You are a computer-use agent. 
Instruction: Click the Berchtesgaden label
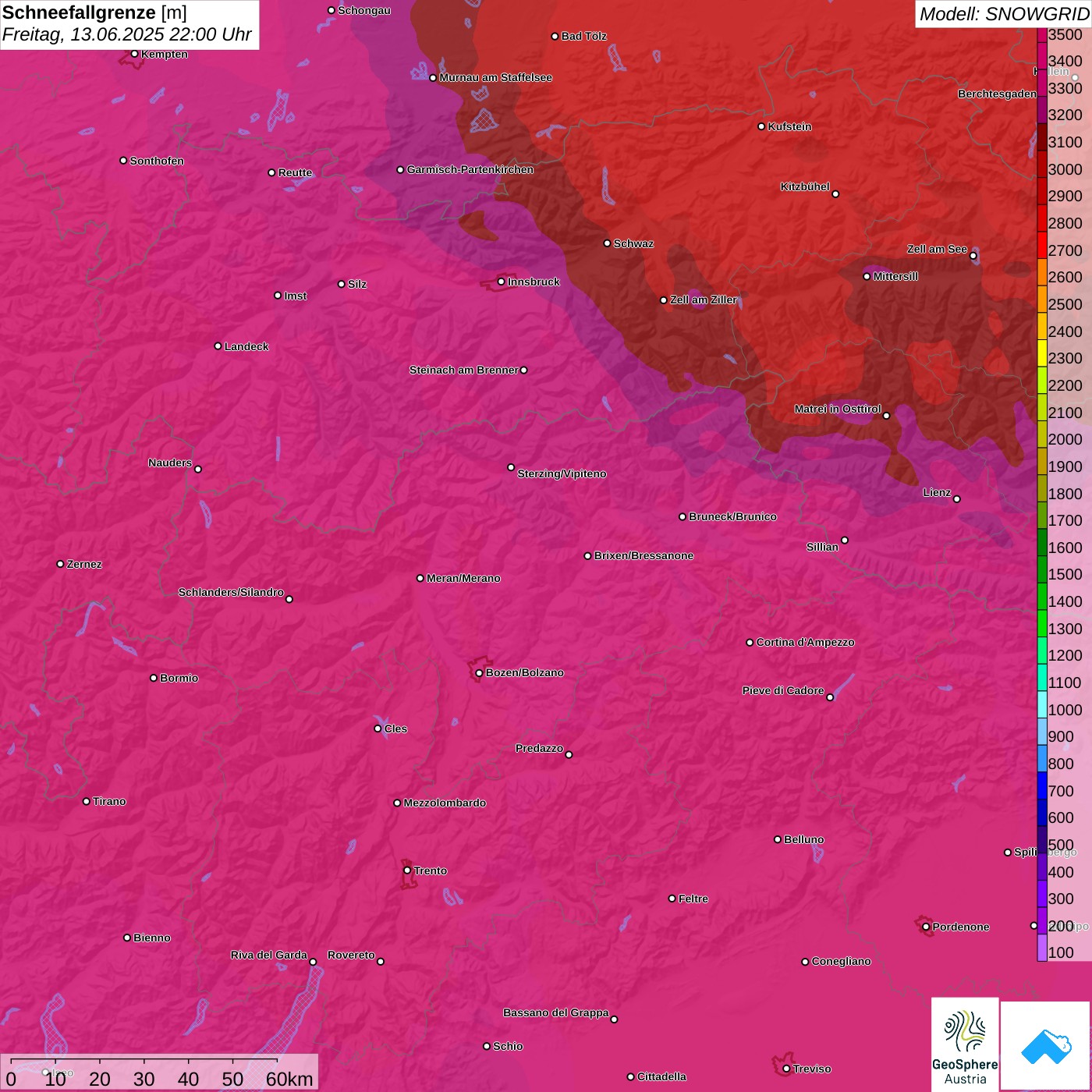tap(997, 94)
